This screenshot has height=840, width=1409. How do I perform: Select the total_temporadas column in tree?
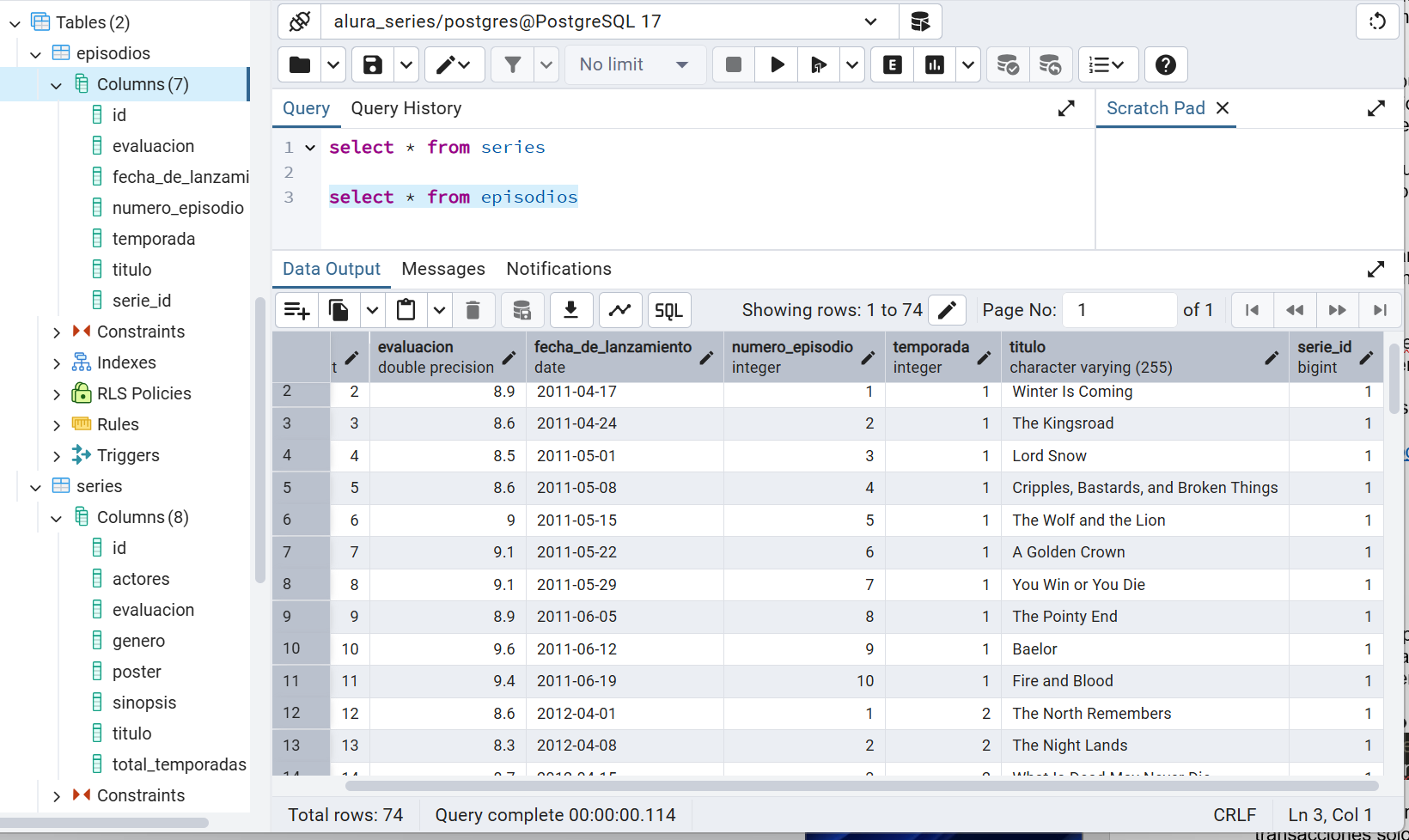click(179, 764)
